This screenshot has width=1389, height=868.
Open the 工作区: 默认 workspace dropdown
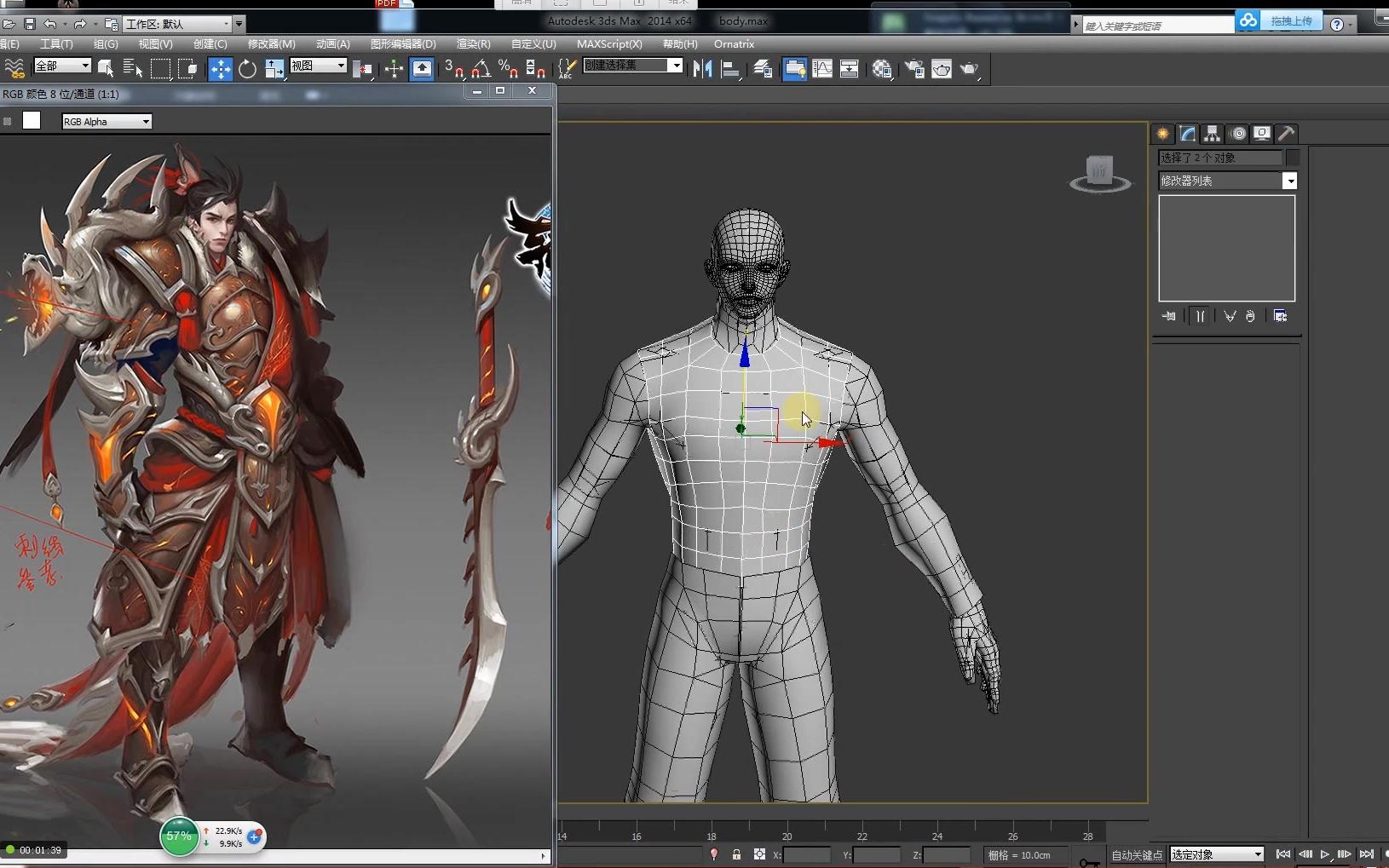[178, 24]
